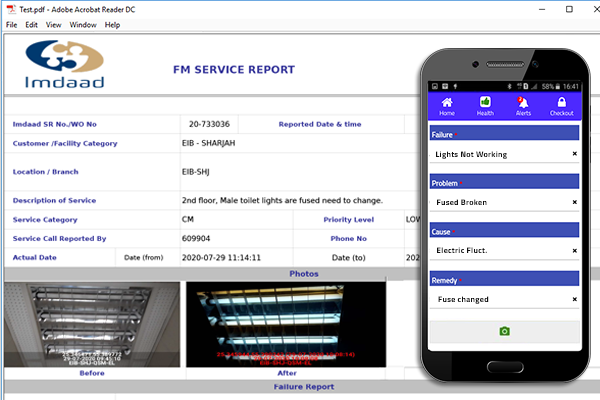Click the After caption
The image size is (600, 400).
tap(287, 373)
